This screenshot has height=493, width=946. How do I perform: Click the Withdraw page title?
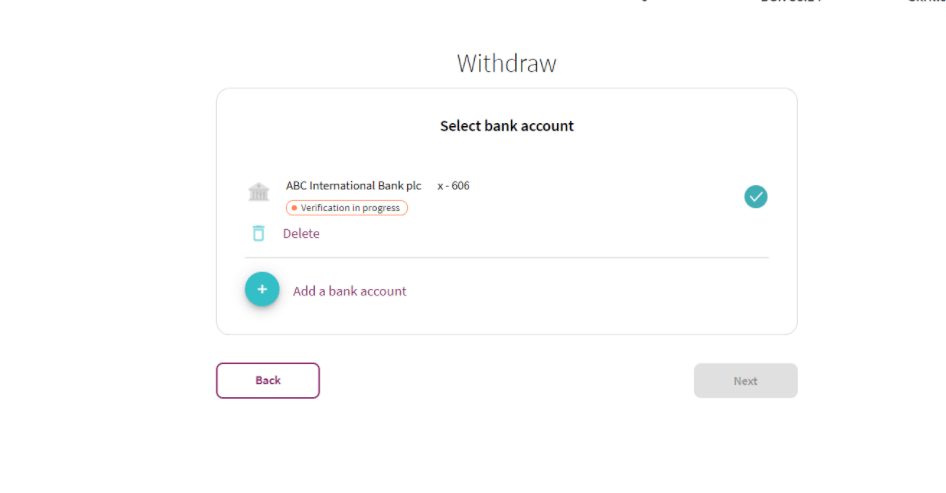(507, 63)
